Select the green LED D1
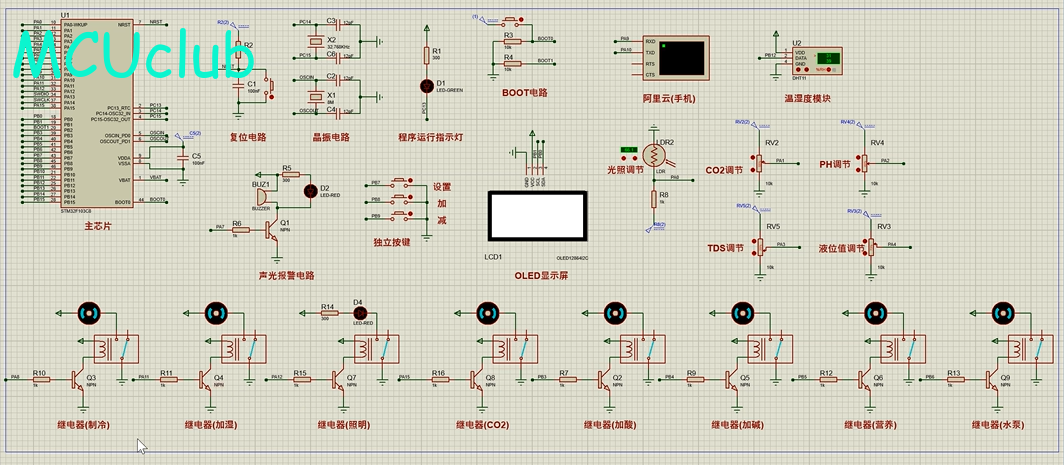 427,86
